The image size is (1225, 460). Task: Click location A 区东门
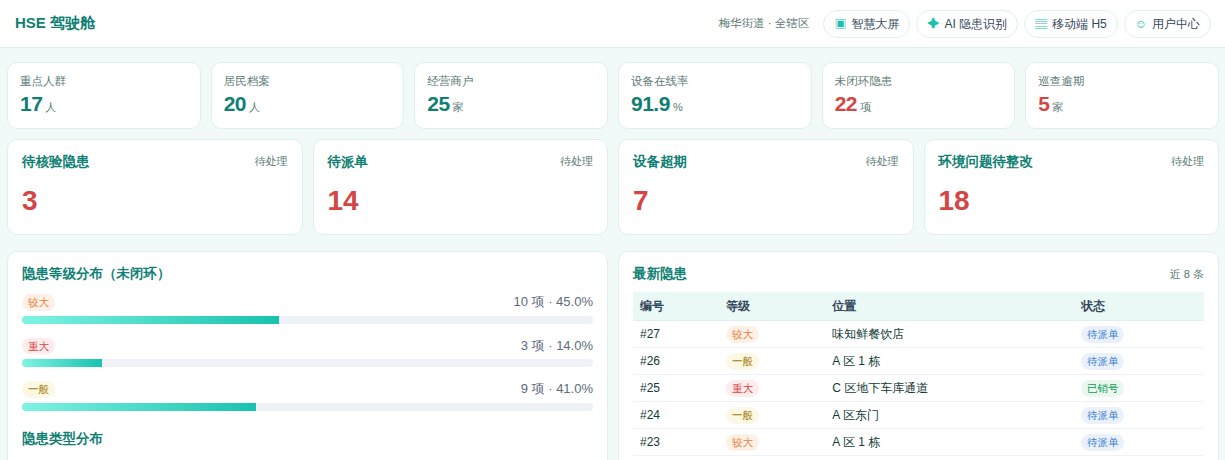click(x=856, y=415)
